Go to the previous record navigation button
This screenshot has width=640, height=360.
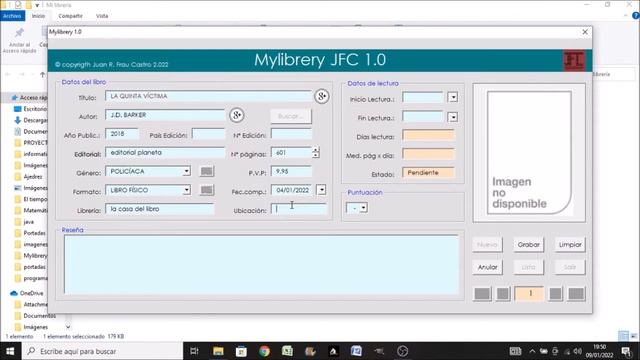[503, 293]
